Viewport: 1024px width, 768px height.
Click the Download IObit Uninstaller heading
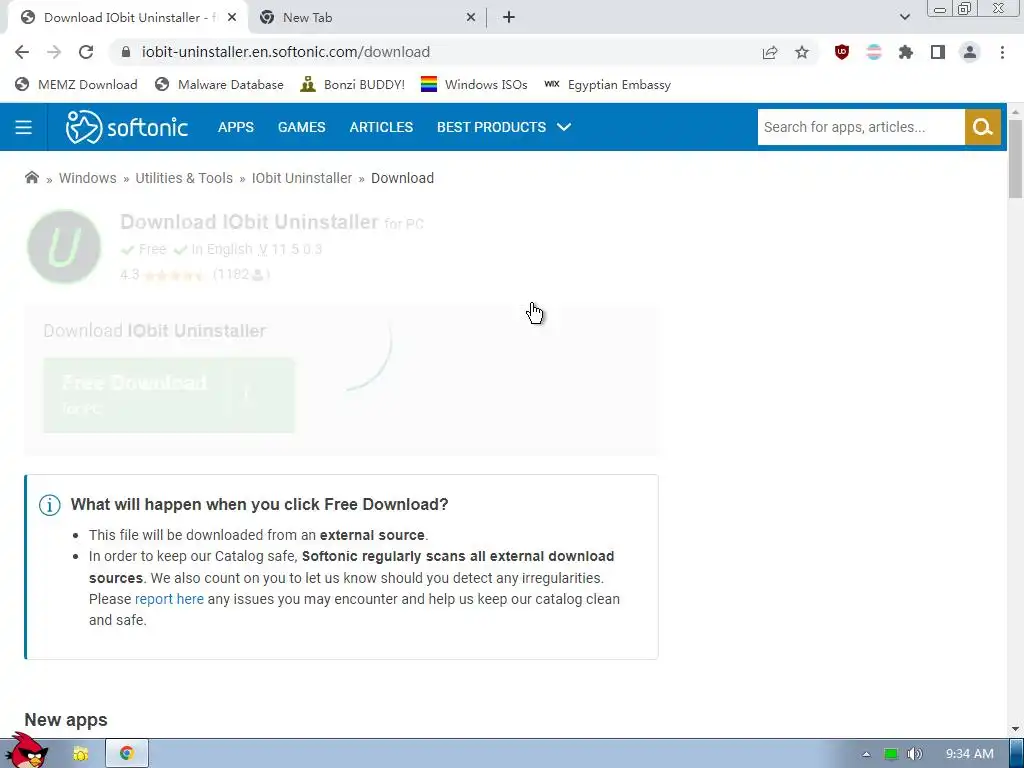[249, 222]
